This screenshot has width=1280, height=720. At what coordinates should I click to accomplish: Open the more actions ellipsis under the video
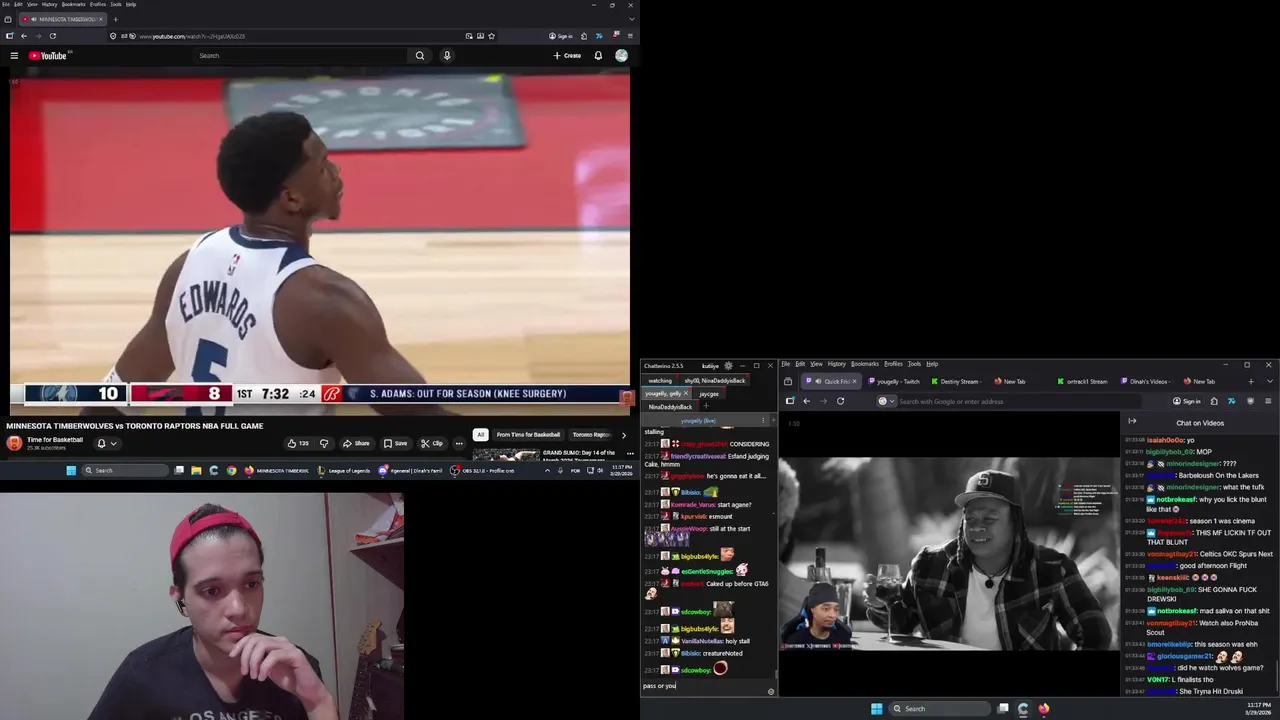click(459, 443)
